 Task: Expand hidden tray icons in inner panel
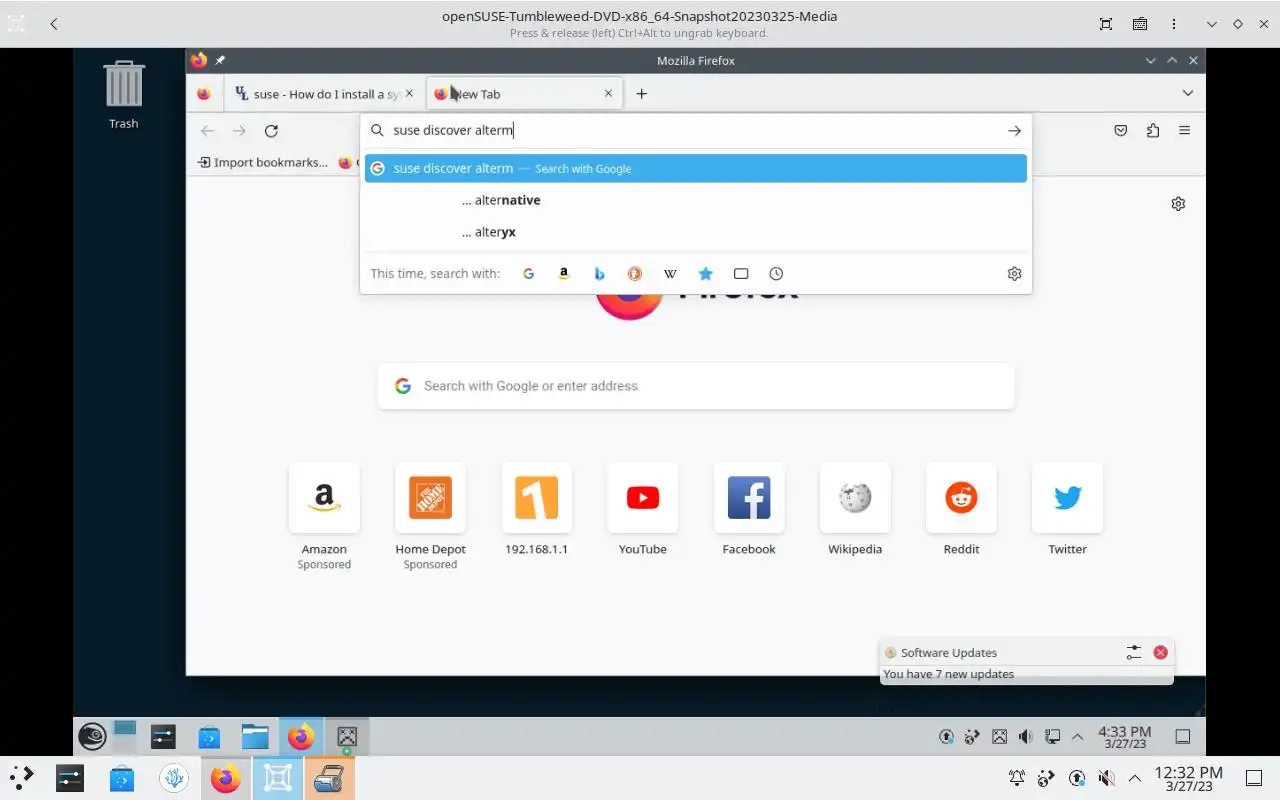pyautogui.click(x=1077, y=737)
